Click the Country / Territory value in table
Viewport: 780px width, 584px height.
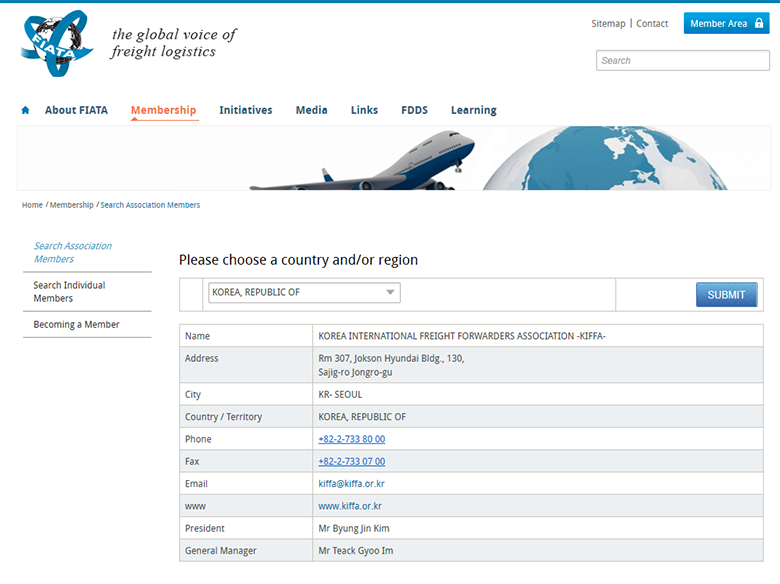coord(362,417)
